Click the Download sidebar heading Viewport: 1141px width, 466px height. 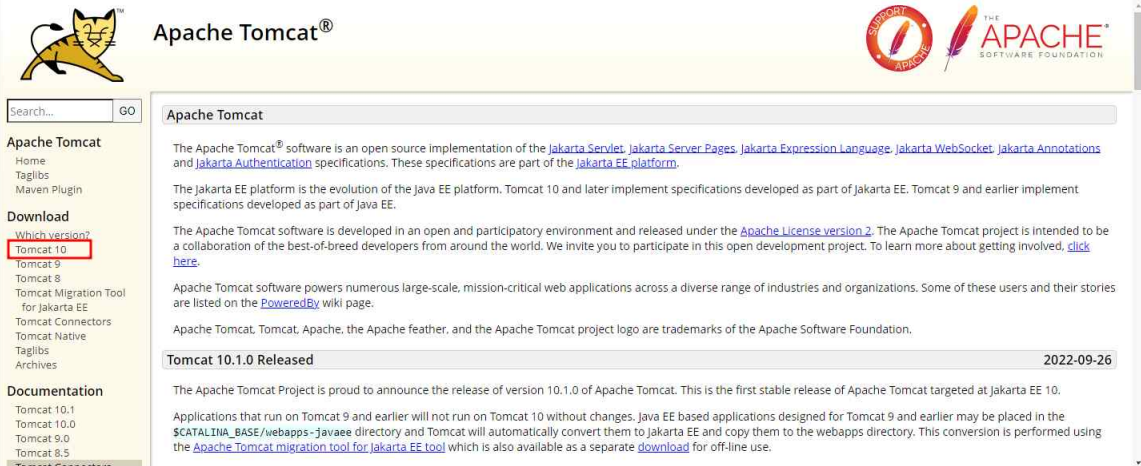pyautogui.click(x=38, y=216)
